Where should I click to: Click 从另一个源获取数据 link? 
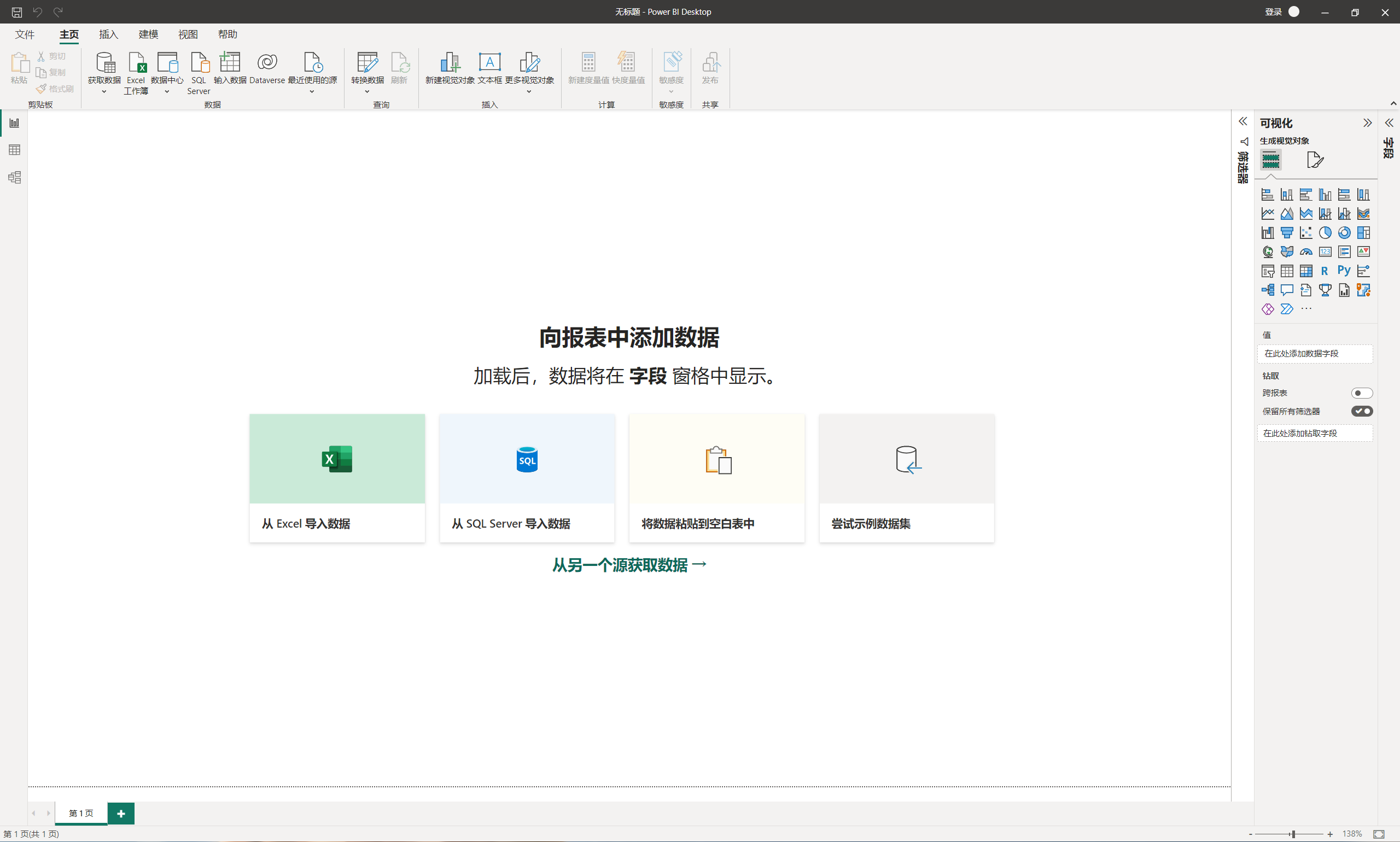(629, 565)
